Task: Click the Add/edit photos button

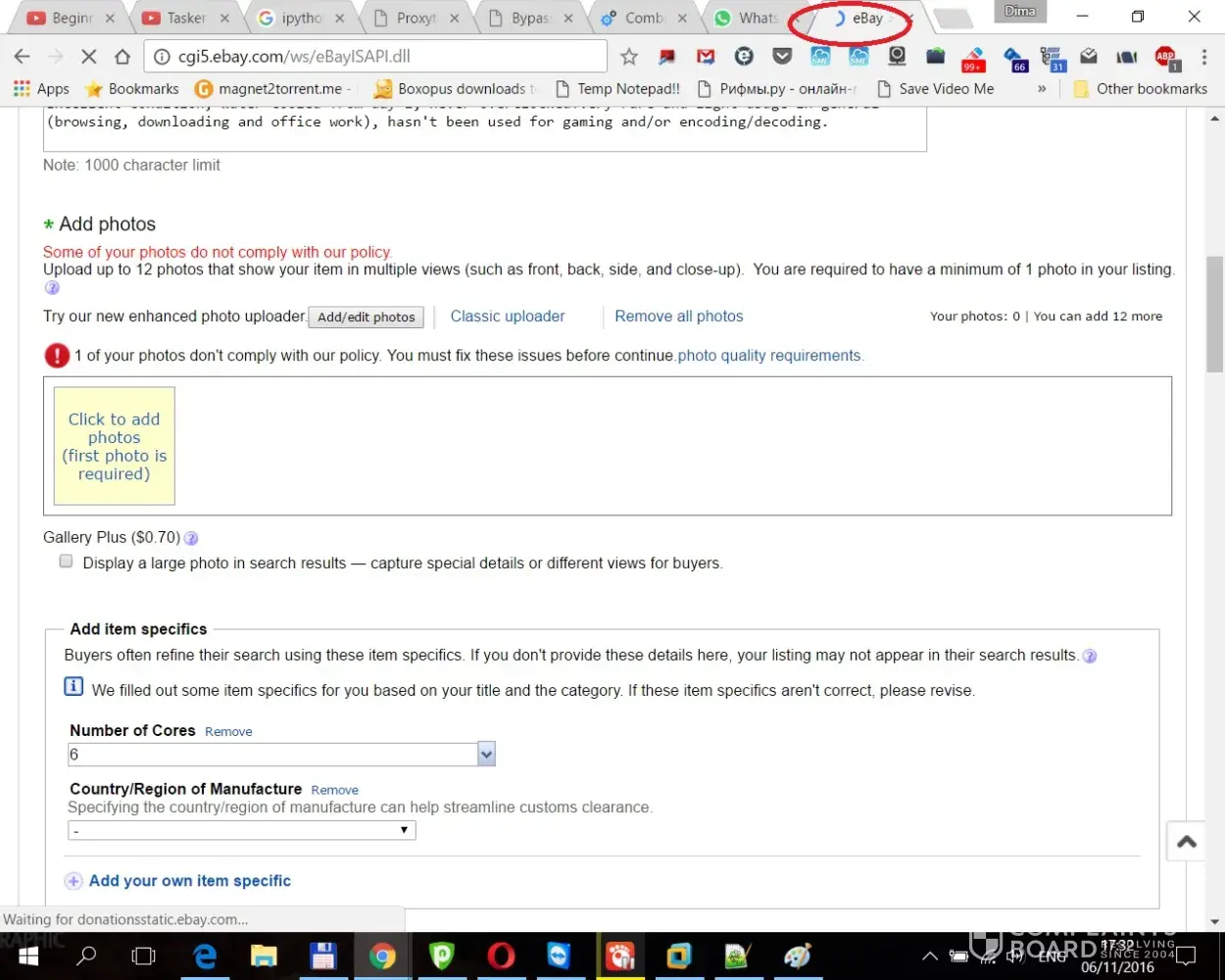Action: coord(367,318)
